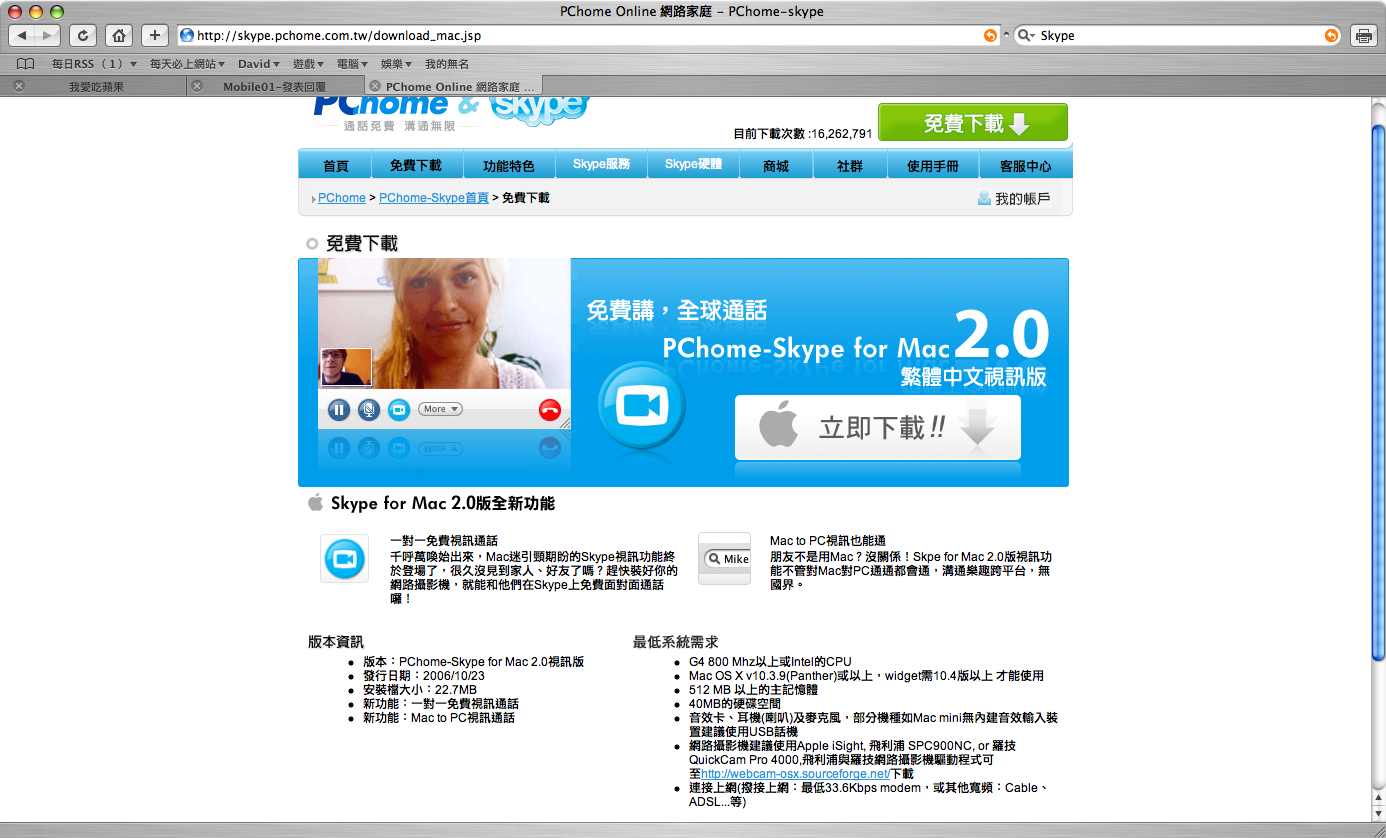Viewport: 1386px width, 838px height.
Task: Click into the Skype search field
Action: [1178, 35]
